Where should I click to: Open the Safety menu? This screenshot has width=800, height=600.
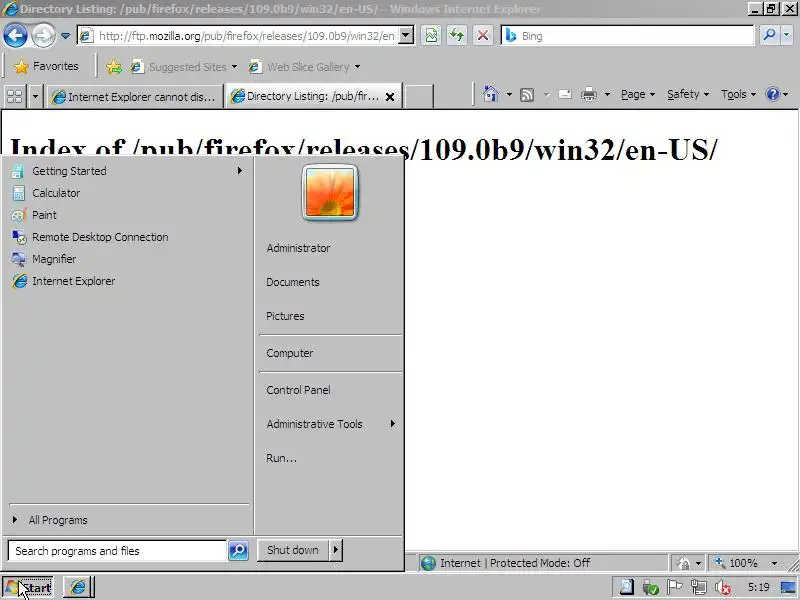[688, 94]
